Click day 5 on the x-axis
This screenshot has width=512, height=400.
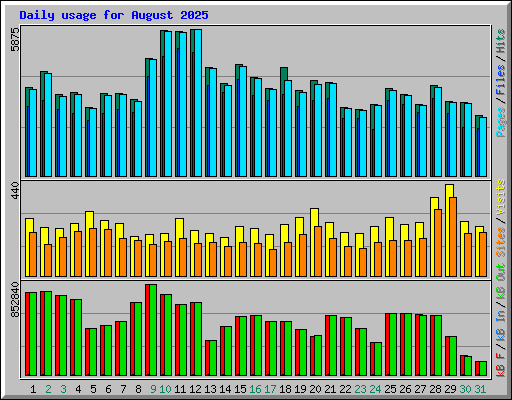pos(93,389)
